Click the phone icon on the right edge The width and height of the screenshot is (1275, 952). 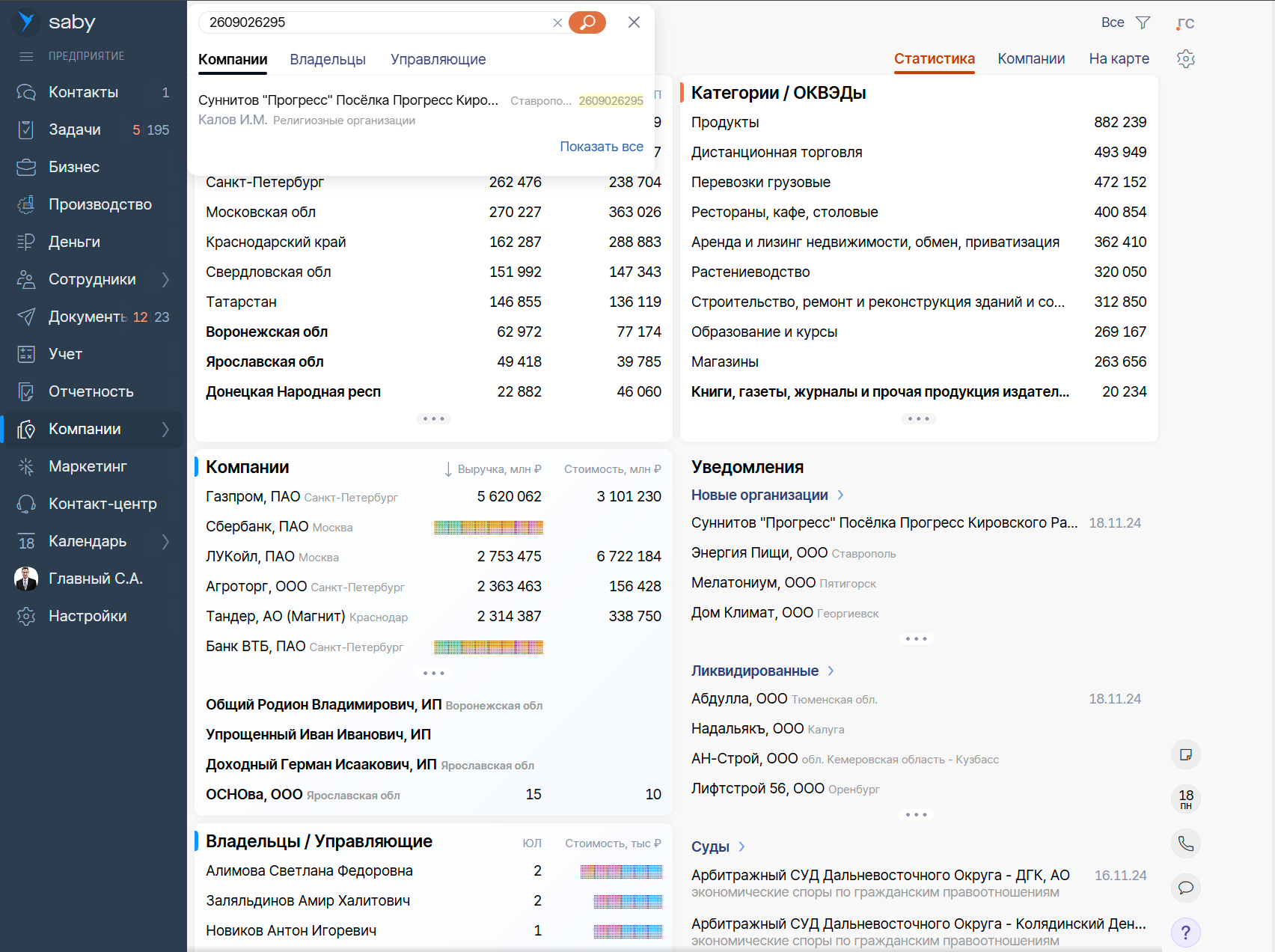click(1185, 843)
